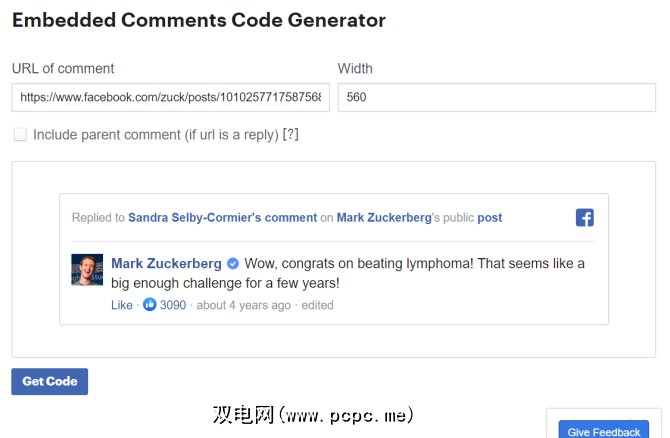This screenshot has height=438, width=670.
Task: Focus the URL of comment input field
Action: 170,97
